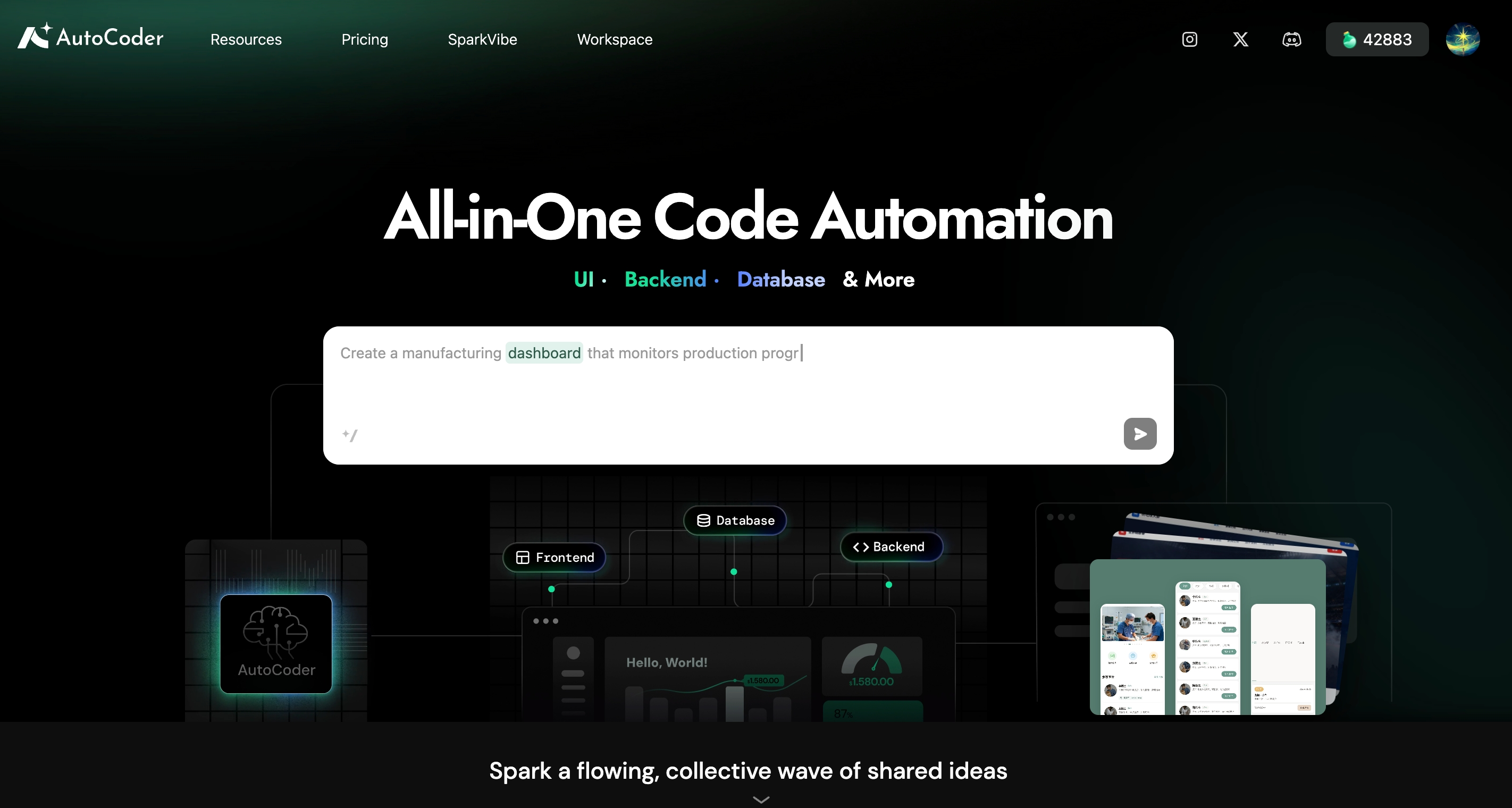This screenshot has height=808, width=1512.
Task: Expand the section below via the chevron
Action: [x=761, y=799]
